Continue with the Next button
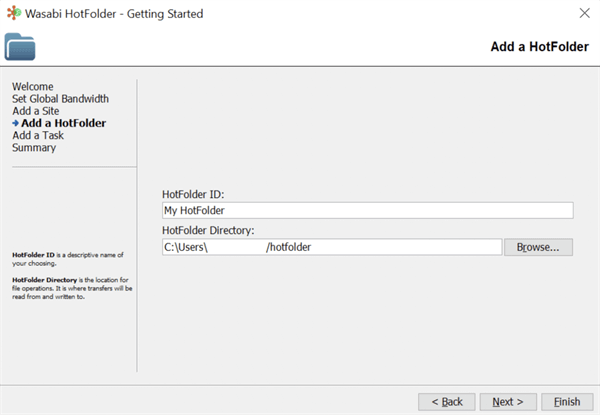This screenshot has width=600, height=415. tap(508, 402)
